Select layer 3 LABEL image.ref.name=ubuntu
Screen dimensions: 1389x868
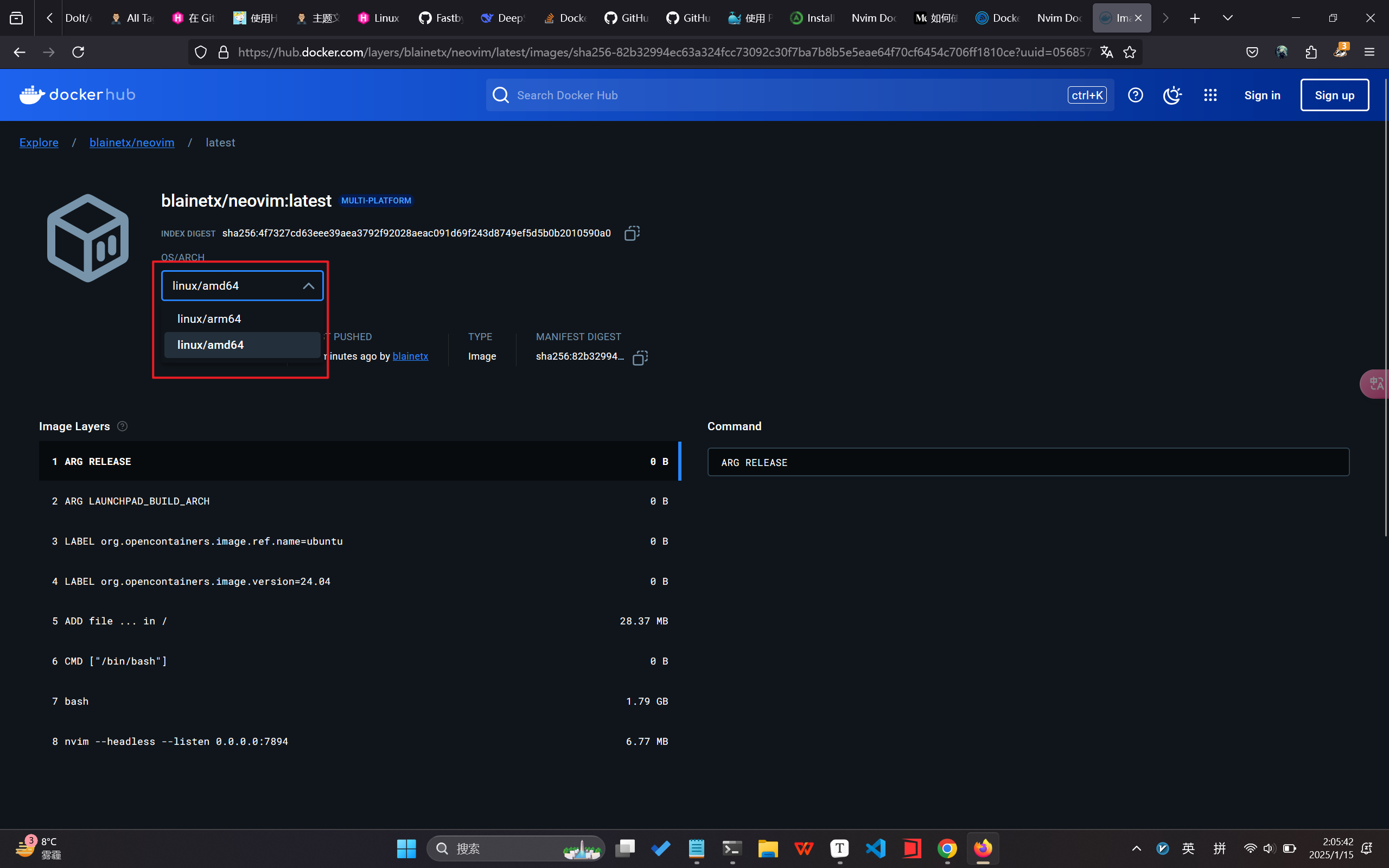tap(359, 541)
